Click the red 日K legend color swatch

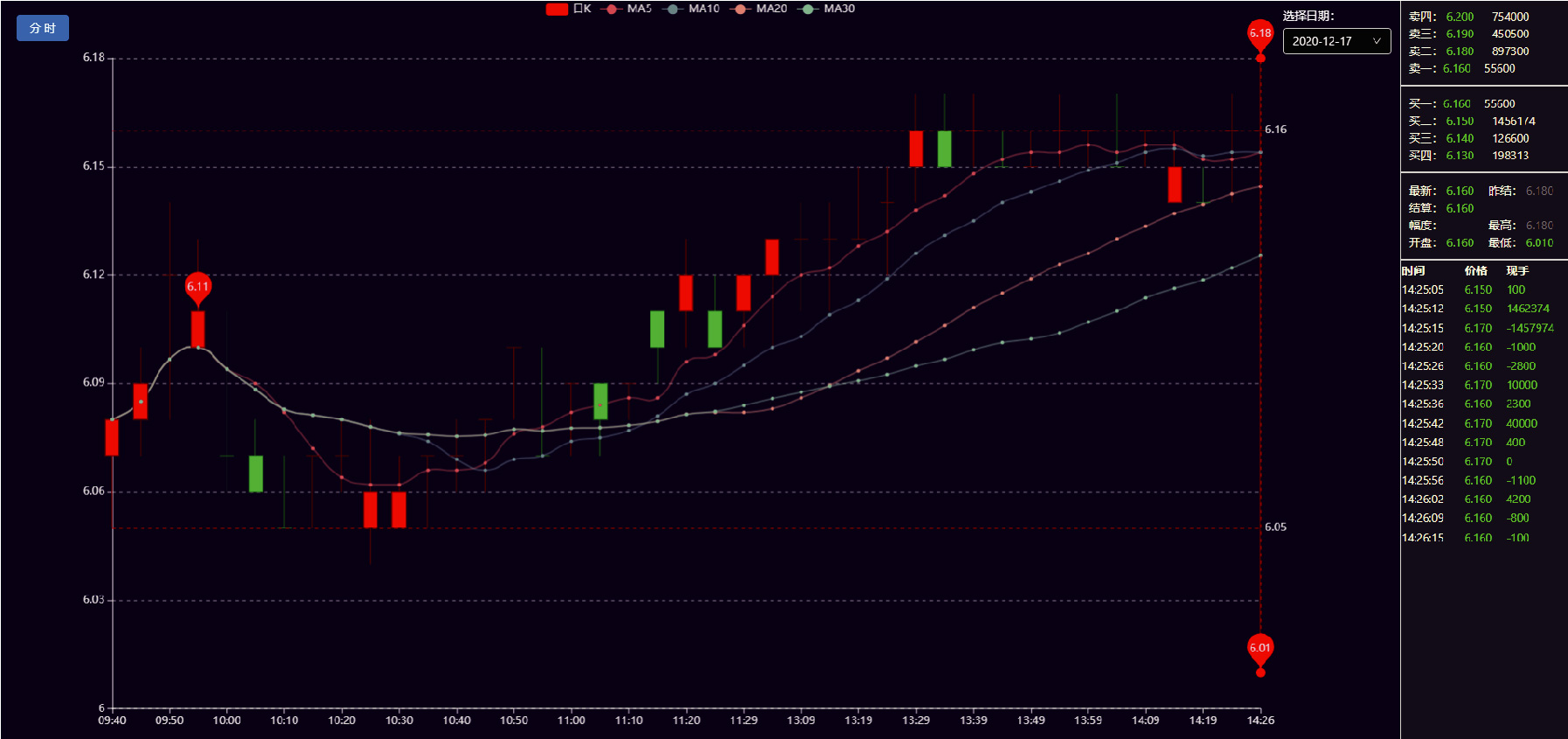[x=557, y=9]
